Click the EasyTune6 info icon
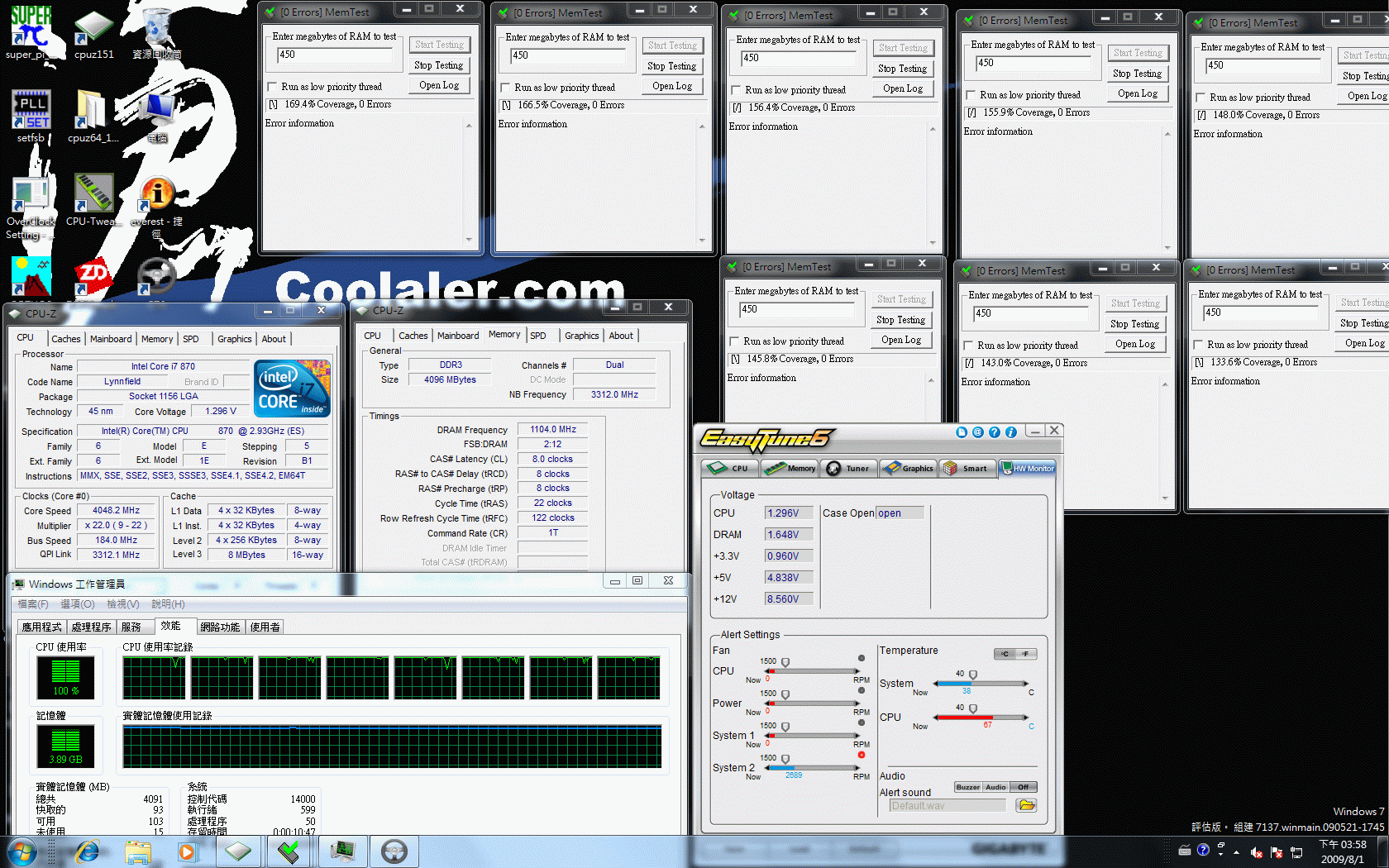 tap(1010, 432)
